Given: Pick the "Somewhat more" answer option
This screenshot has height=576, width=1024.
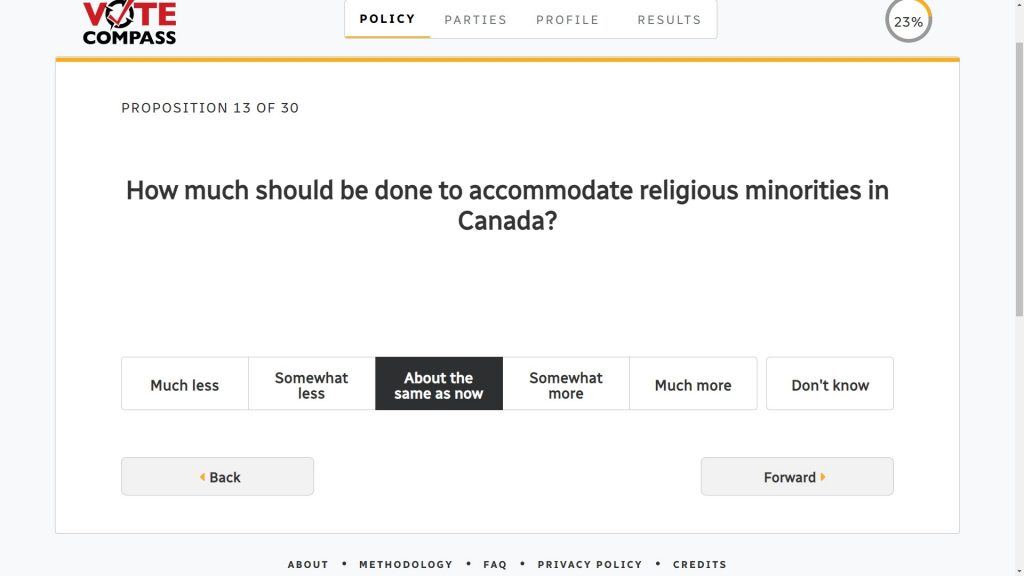Looking at the screenshot, I should click(x=566, y=384).
